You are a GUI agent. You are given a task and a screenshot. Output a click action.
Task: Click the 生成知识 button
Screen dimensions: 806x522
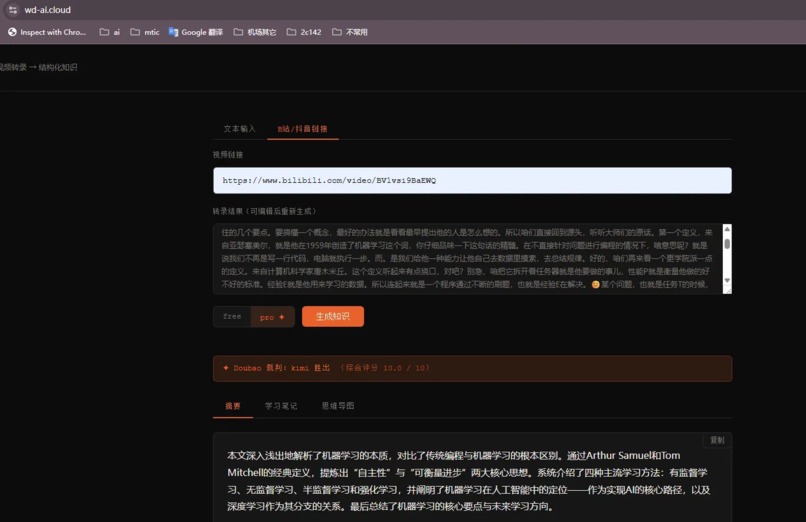[333, 316]
